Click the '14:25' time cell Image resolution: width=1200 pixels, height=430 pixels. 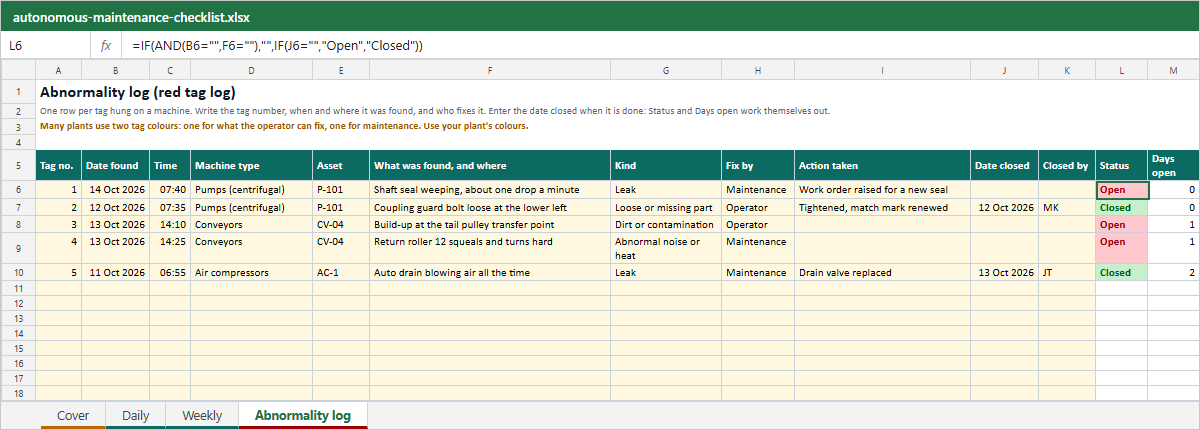tap(170, 248)
